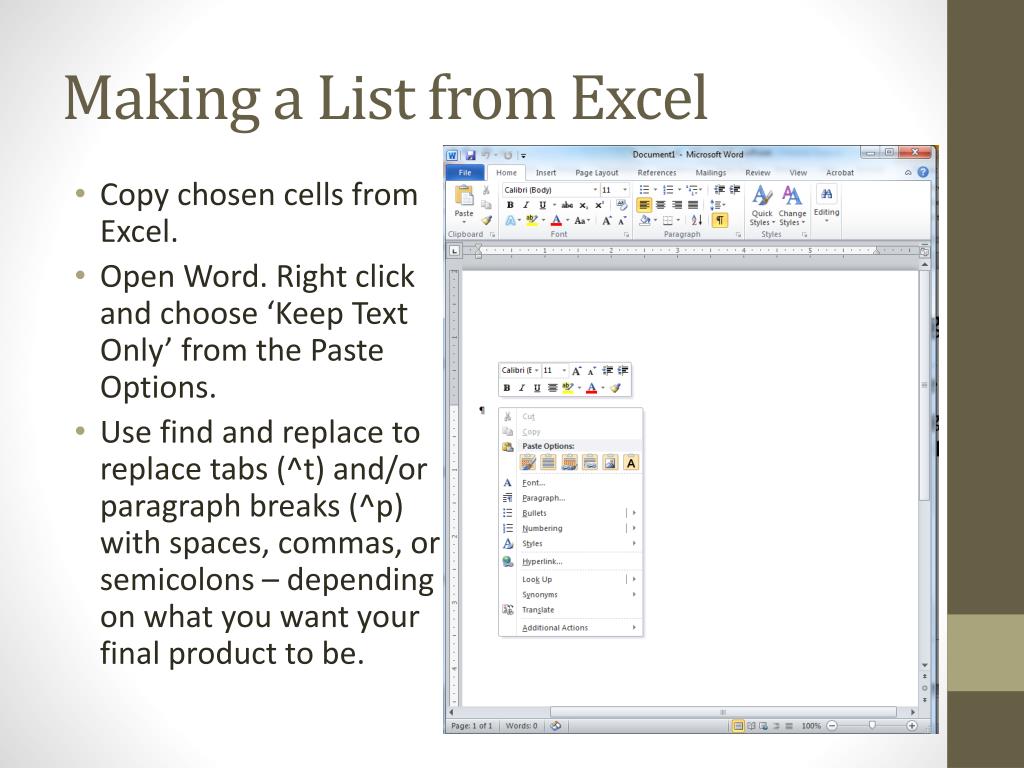
Task: Open the Font dialog launcher in ribbon
Action: click(x=626, y=234)
